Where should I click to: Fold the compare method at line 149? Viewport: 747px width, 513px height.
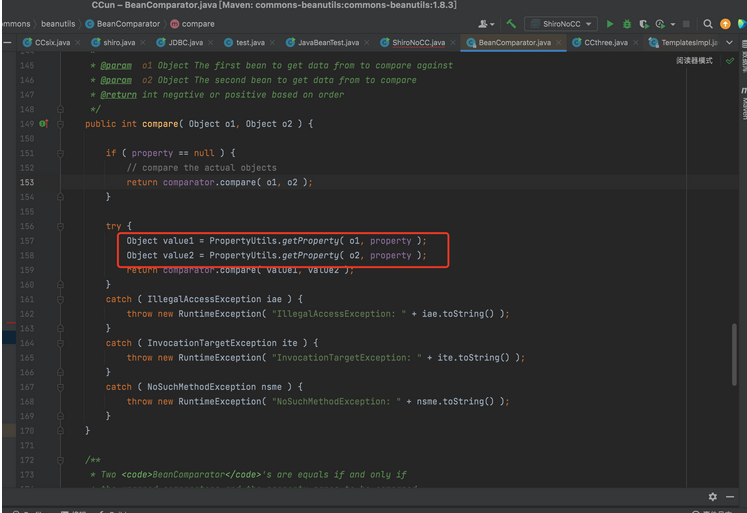click(61, 124)
